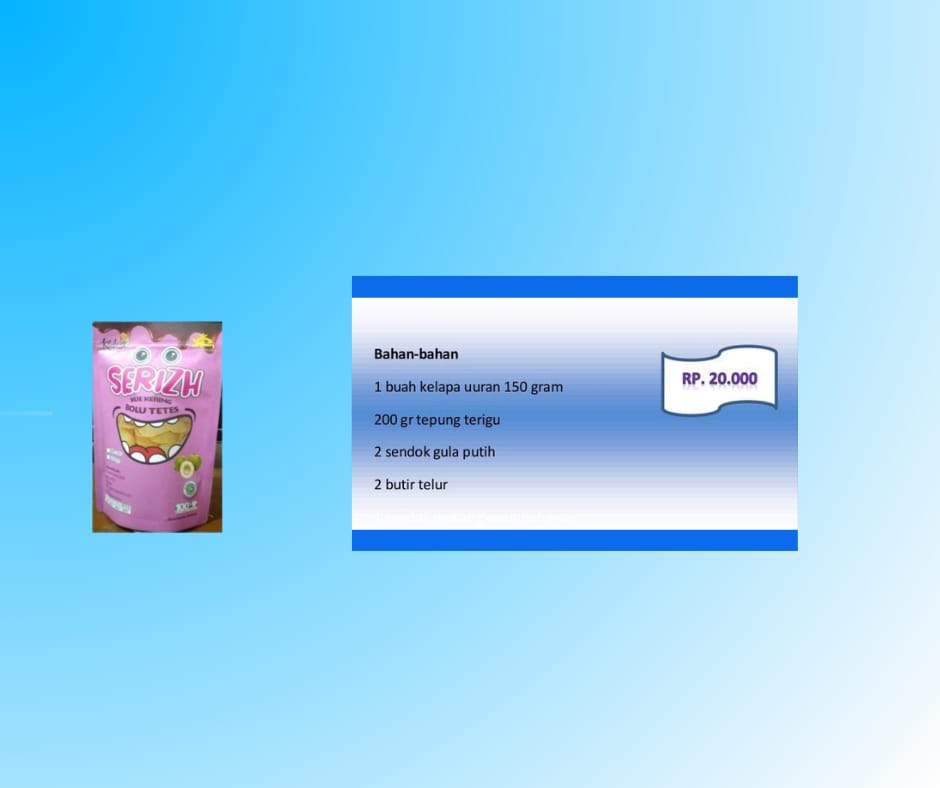Click the '1 buah kelapa' ingredient line
940x788 pixels.
[468, 387]
